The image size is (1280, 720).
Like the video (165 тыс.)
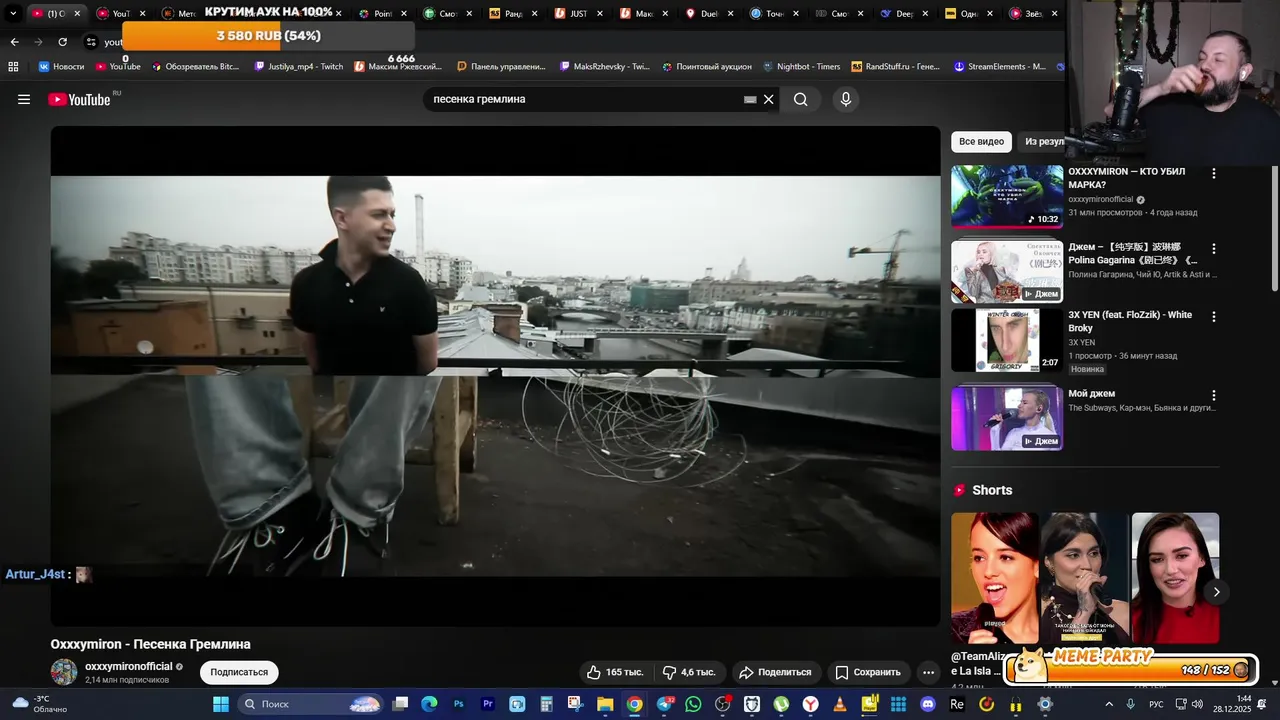[x=615, y=672]
